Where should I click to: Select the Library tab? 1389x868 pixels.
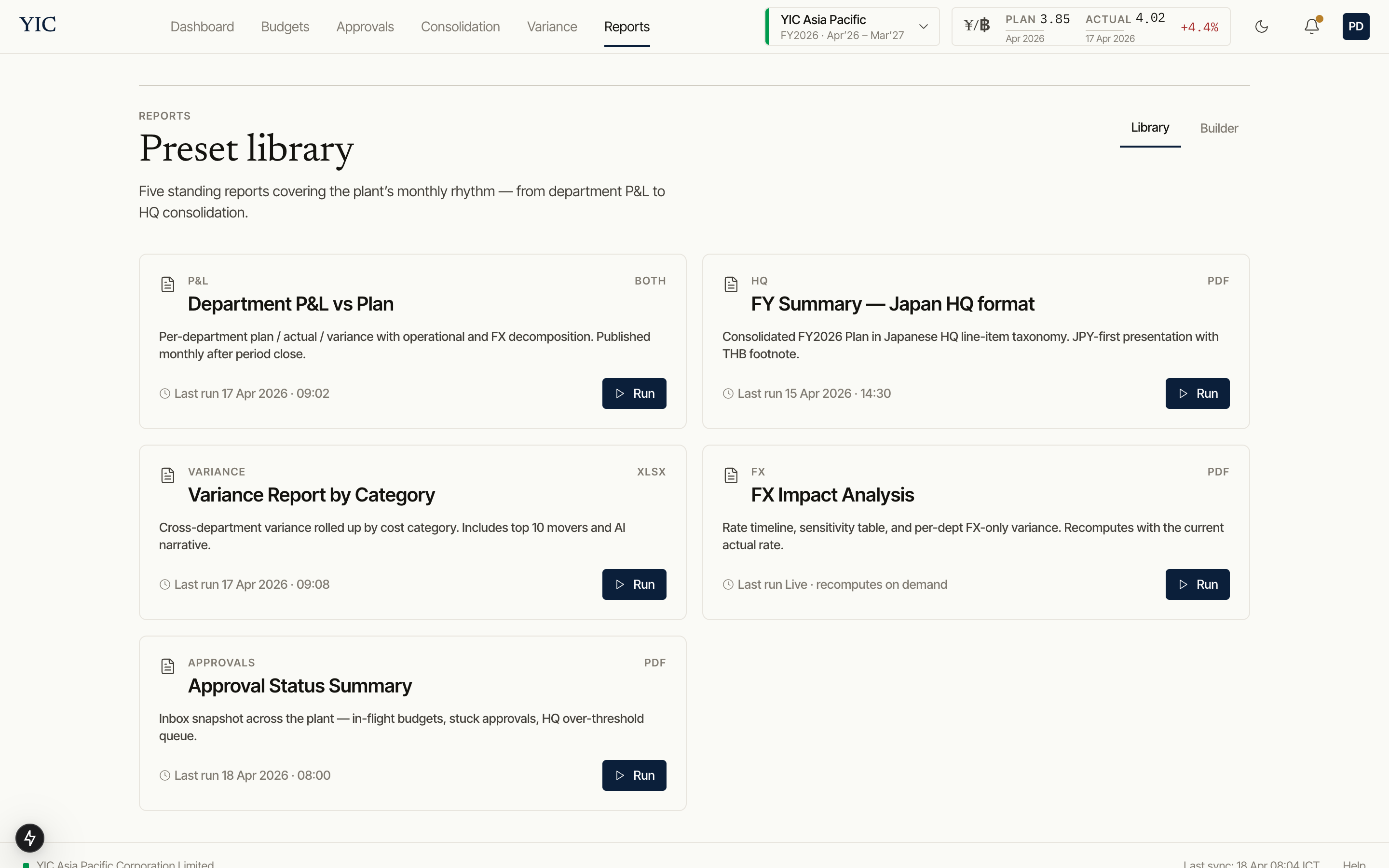tap(1150, 127)
